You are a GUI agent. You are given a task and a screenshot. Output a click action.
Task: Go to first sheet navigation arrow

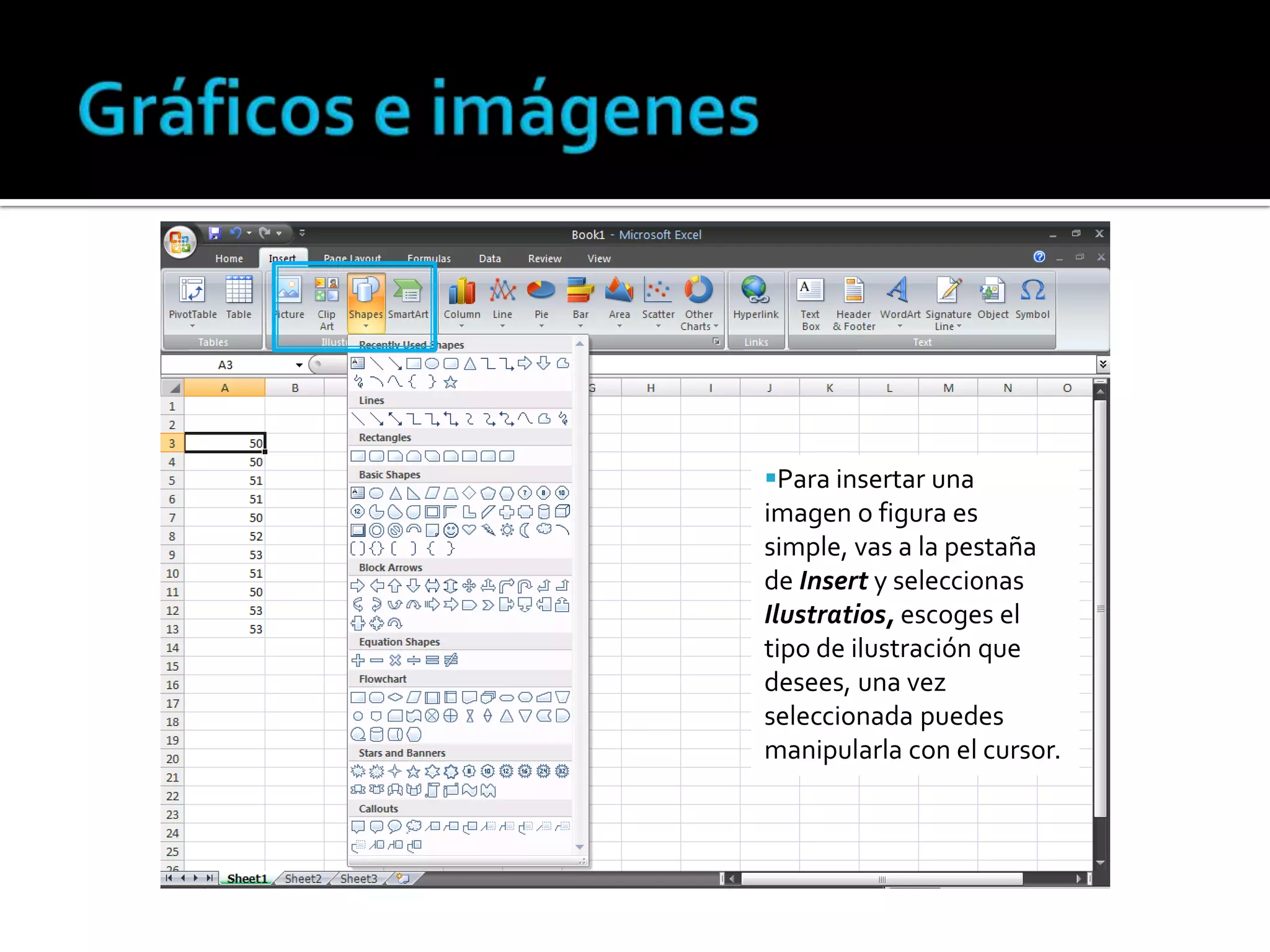click(169, 878)
